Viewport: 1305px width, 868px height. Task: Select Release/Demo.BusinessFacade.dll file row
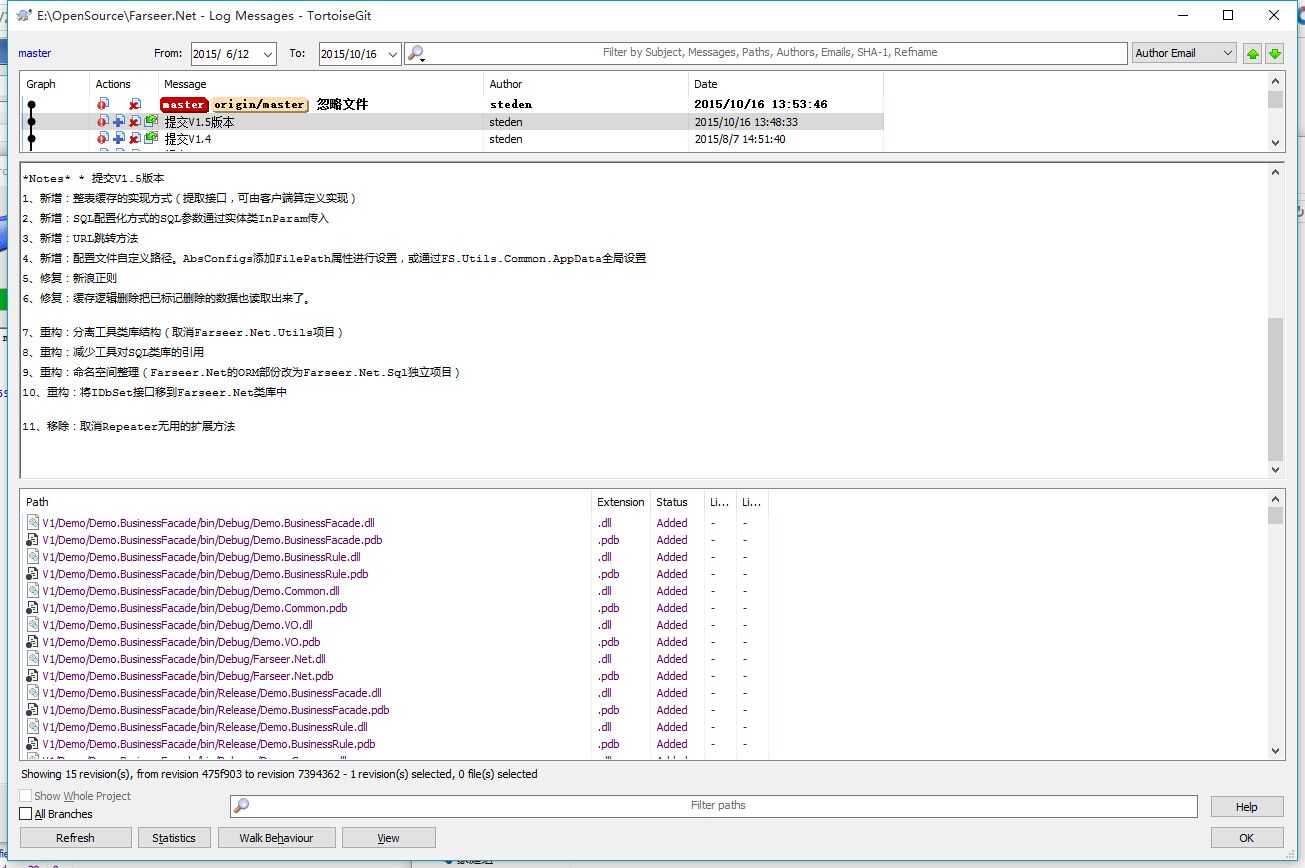click(x=394, y=693)
